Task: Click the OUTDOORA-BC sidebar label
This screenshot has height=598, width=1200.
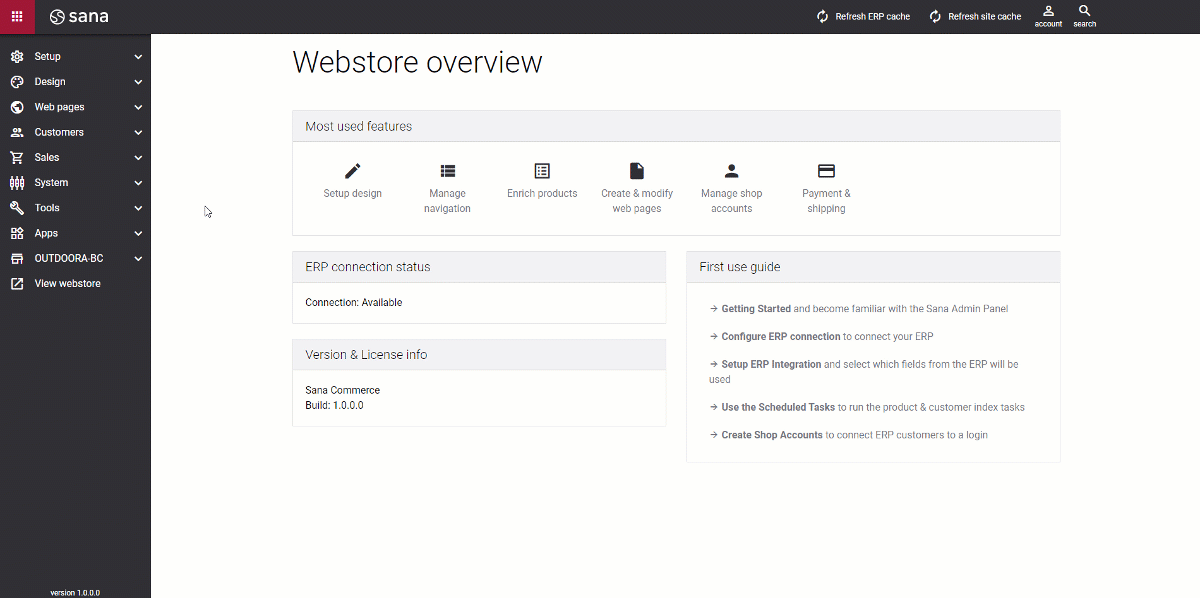Action: coord(69,258)
